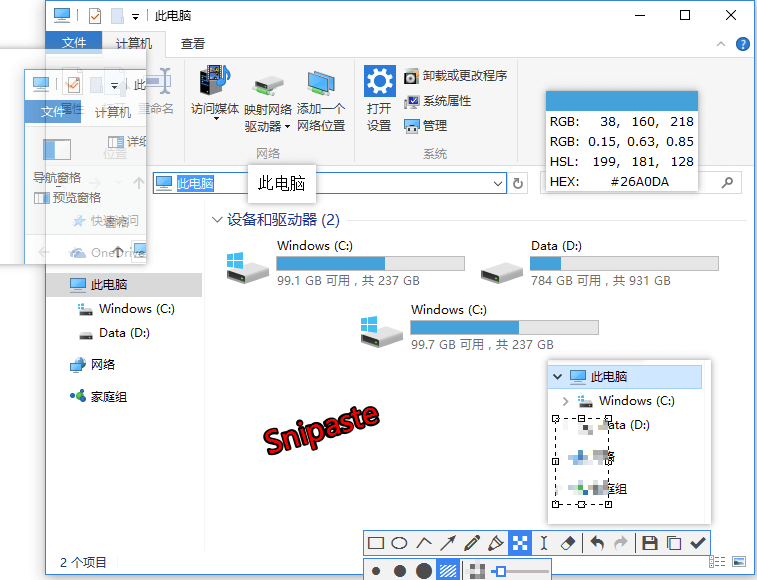Copy the snip to clipboard
757x580 pixels.
(x=674, y=543)
